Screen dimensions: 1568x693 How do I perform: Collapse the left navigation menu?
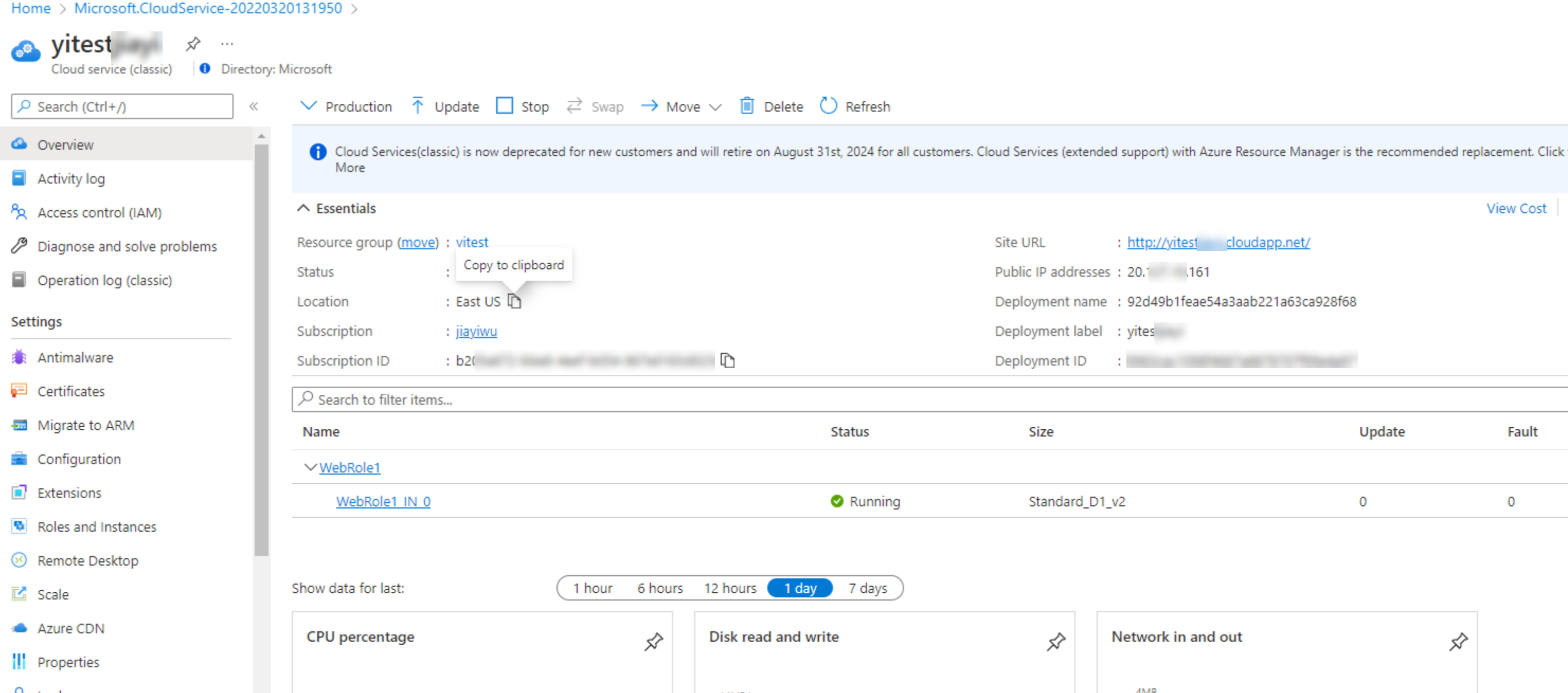pyautogui.click(x=254, y=106)
